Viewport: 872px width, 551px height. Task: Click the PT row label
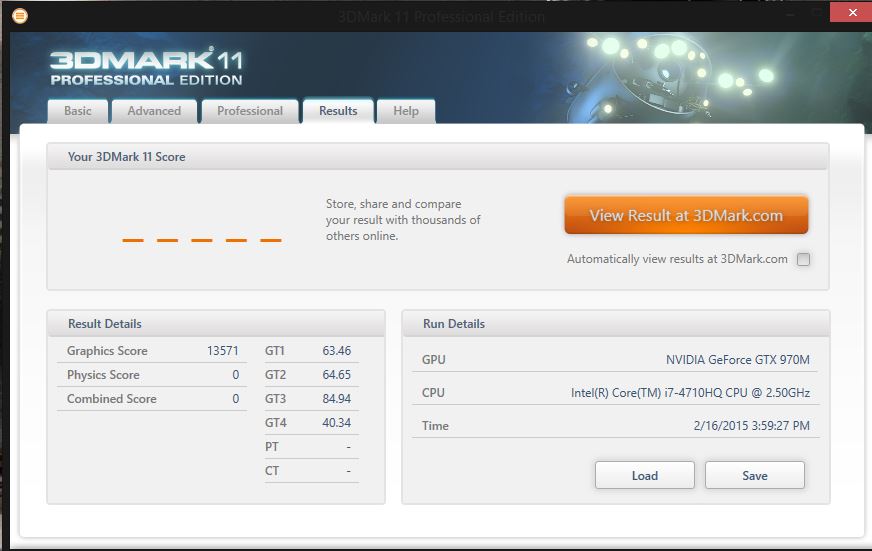click(x=272, y=446)
